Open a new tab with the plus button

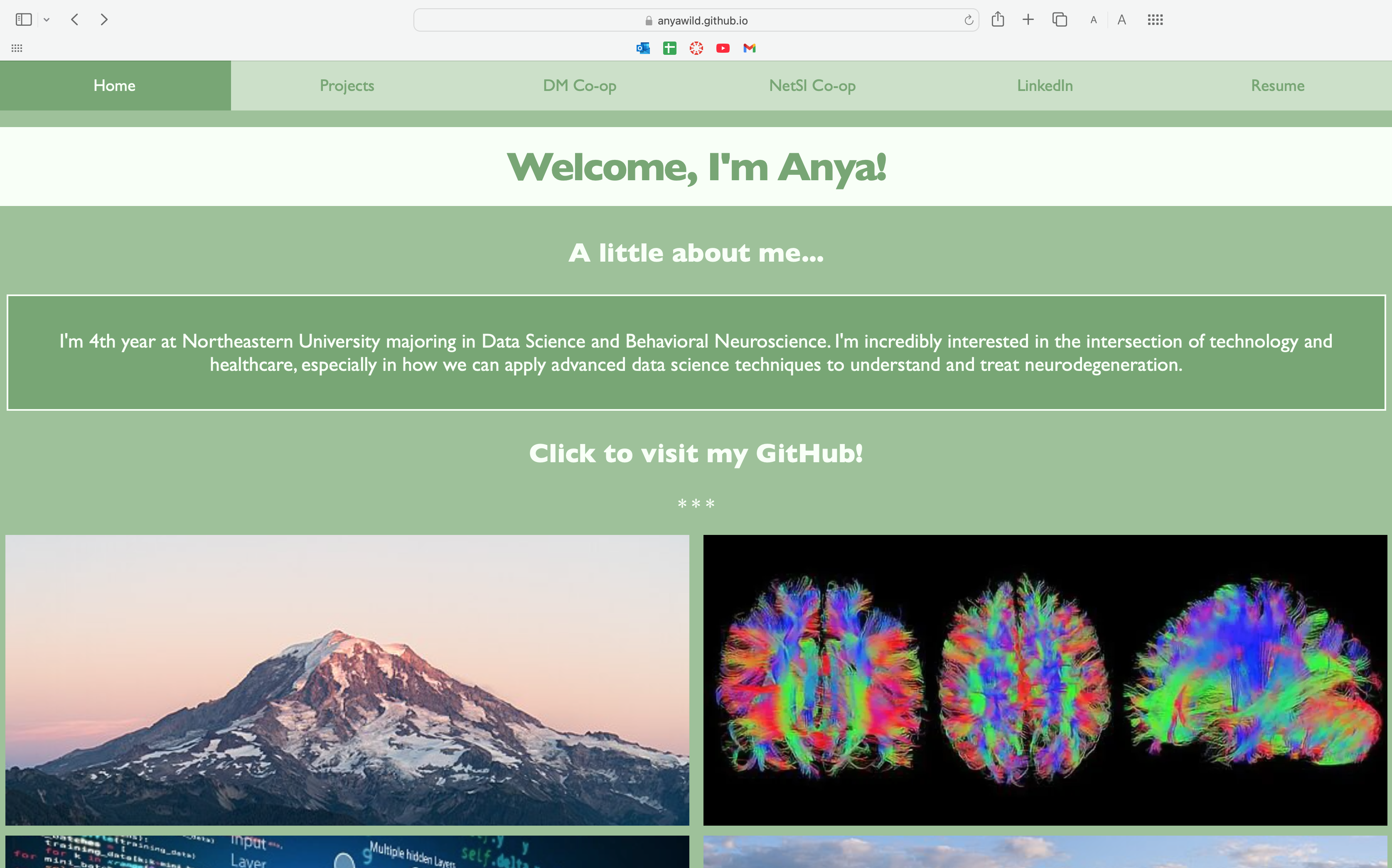(x=1028, y=20)
